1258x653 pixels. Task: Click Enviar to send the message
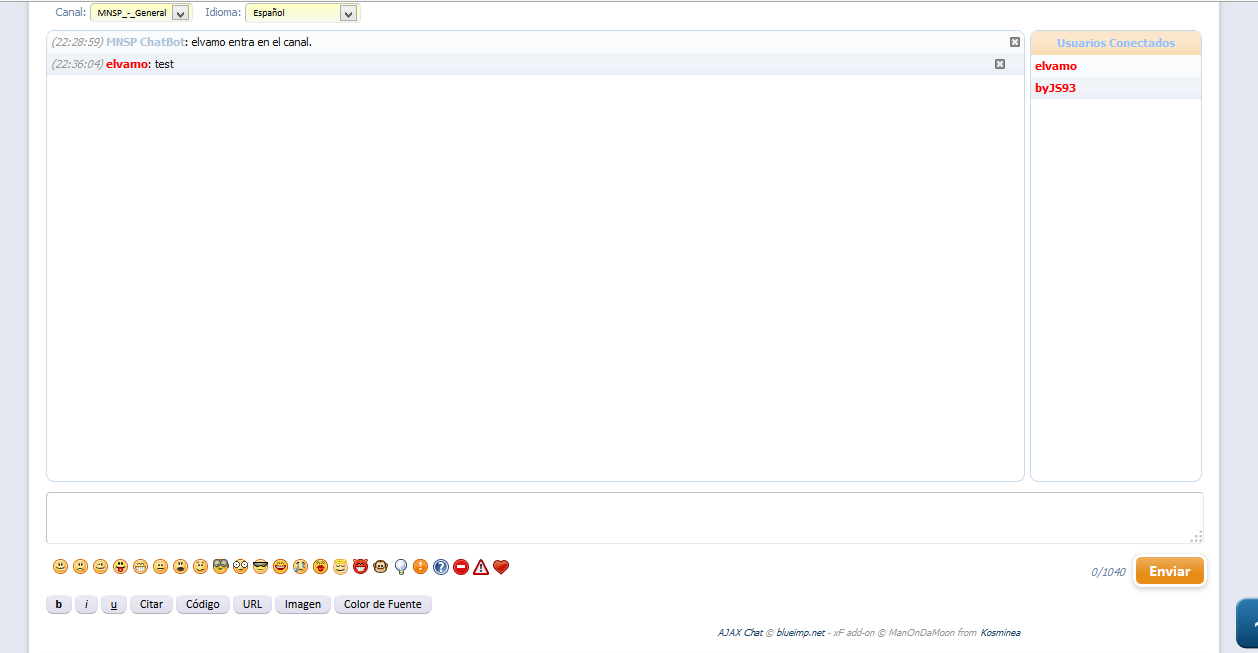tap(1169, 570)
